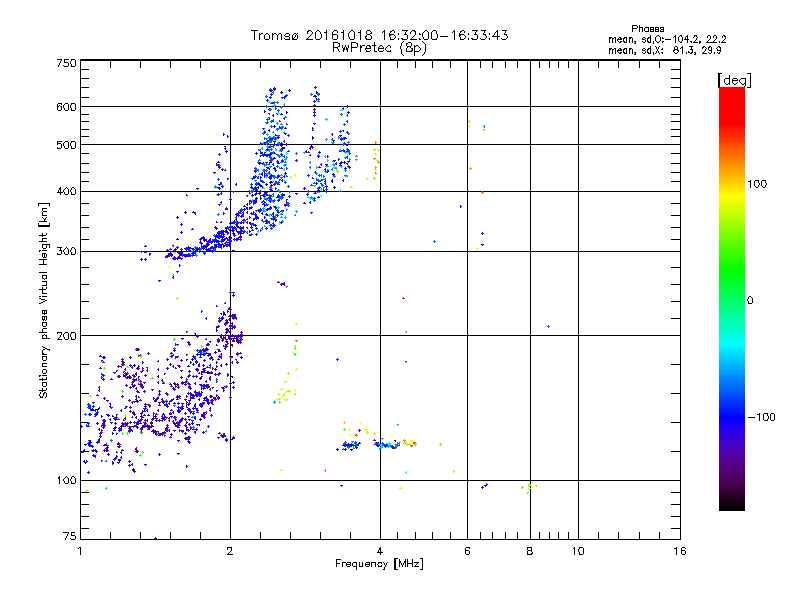Click the y-axis tick label '500'

click(66, 145)
